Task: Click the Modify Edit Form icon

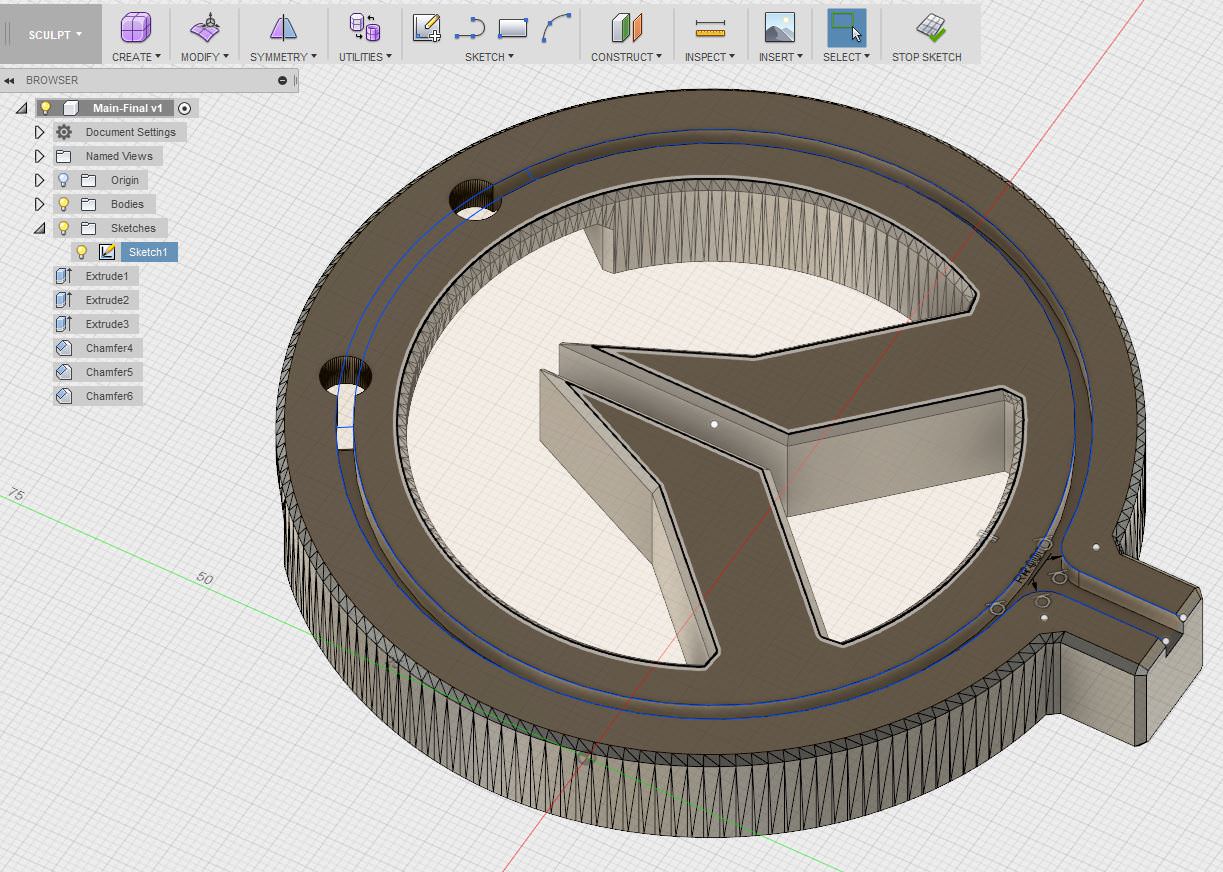Action: coord(205,28)
